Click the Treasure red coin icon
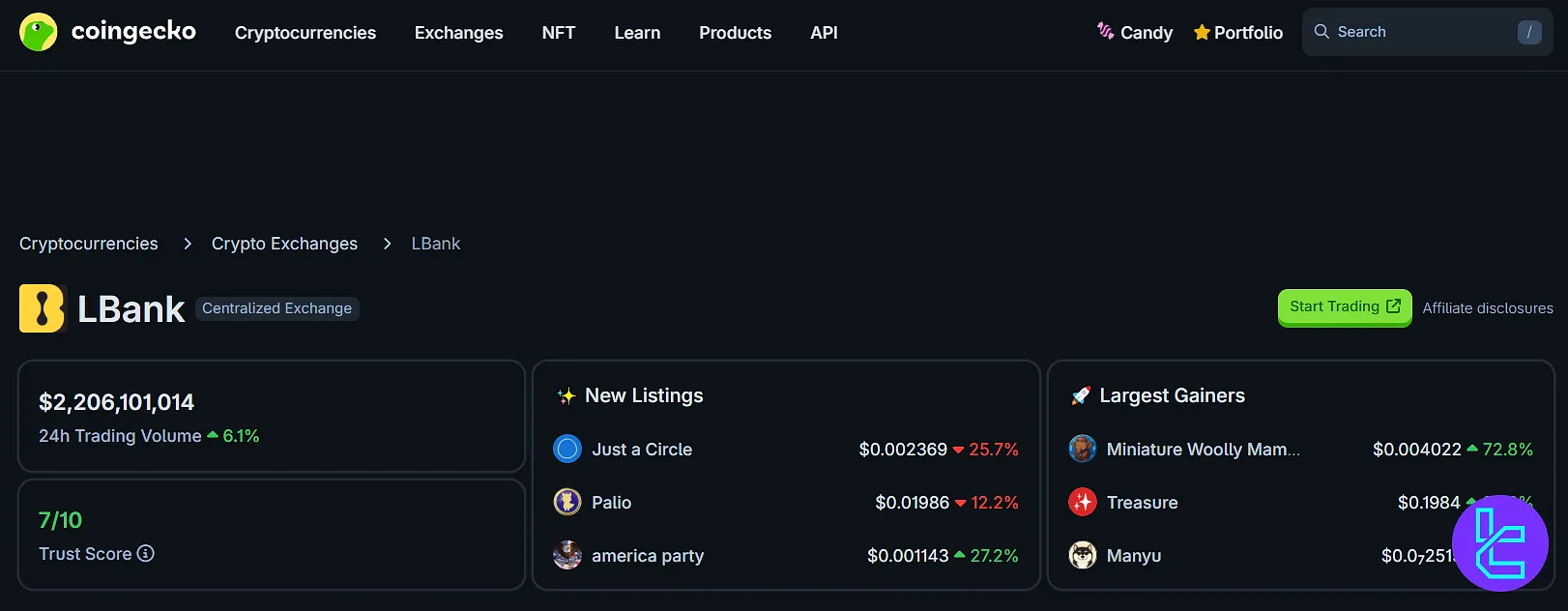1568x611 pixels. pos(1083,503)
